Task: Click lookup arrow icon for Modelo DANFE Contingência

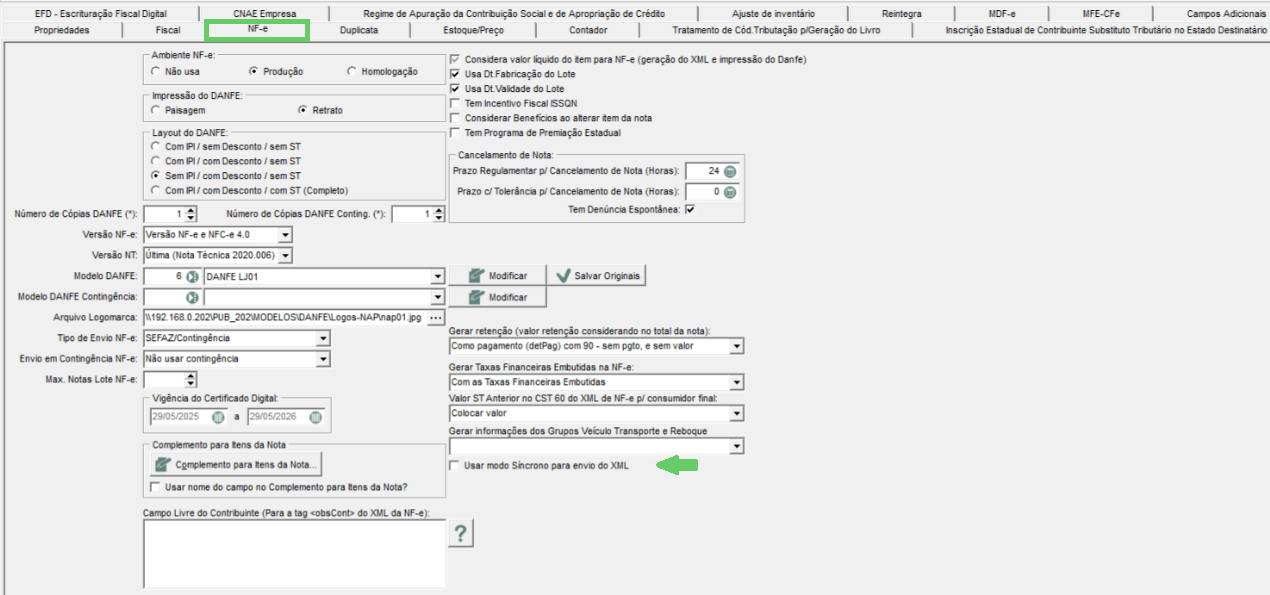Action: coord(192,297)
